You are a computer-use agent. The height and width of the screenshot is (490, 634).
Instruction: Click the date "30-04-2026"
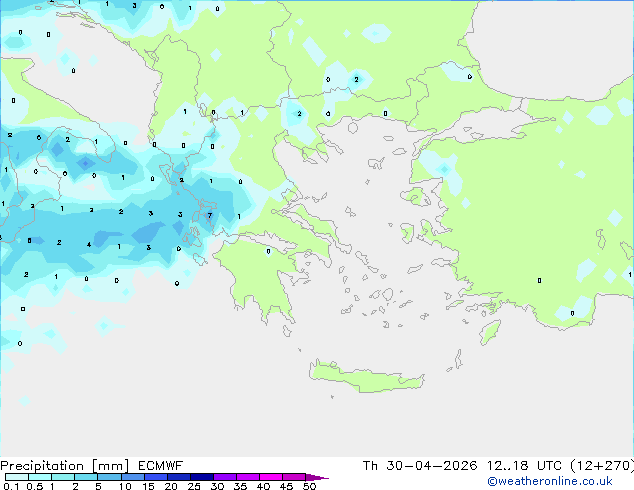432,466
